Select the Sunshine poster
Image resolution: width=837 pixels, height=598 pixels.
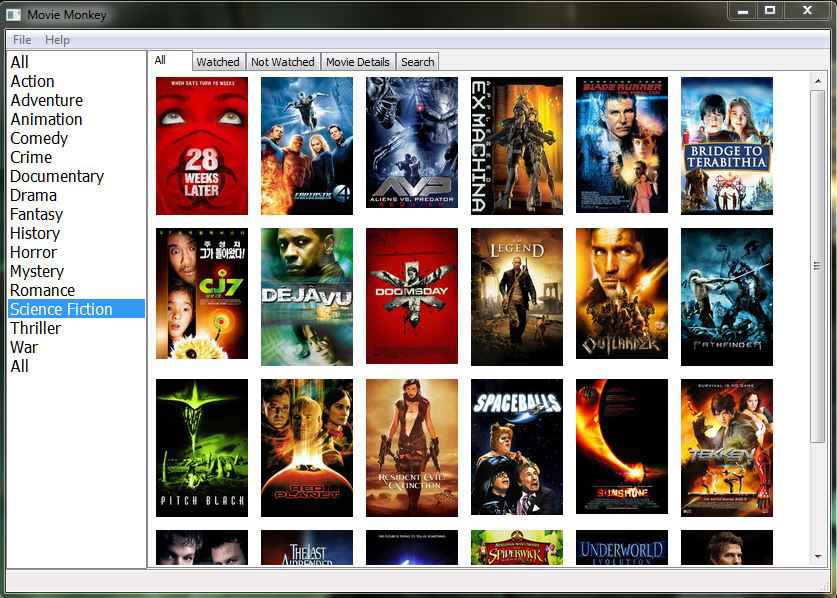point(622,446)
